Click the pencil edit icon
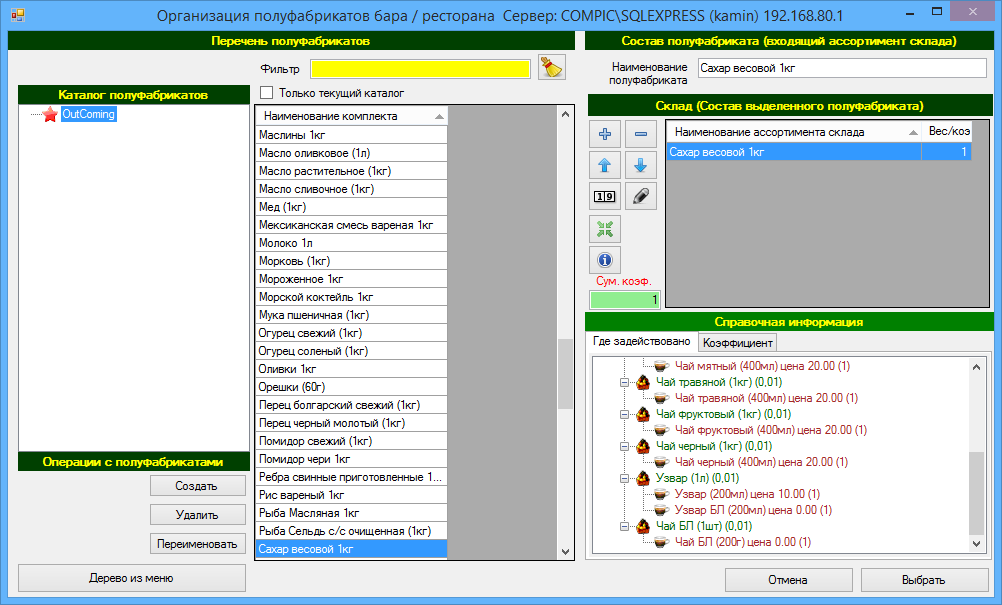The image size is (1002, 605). click(x=640, y=196)
